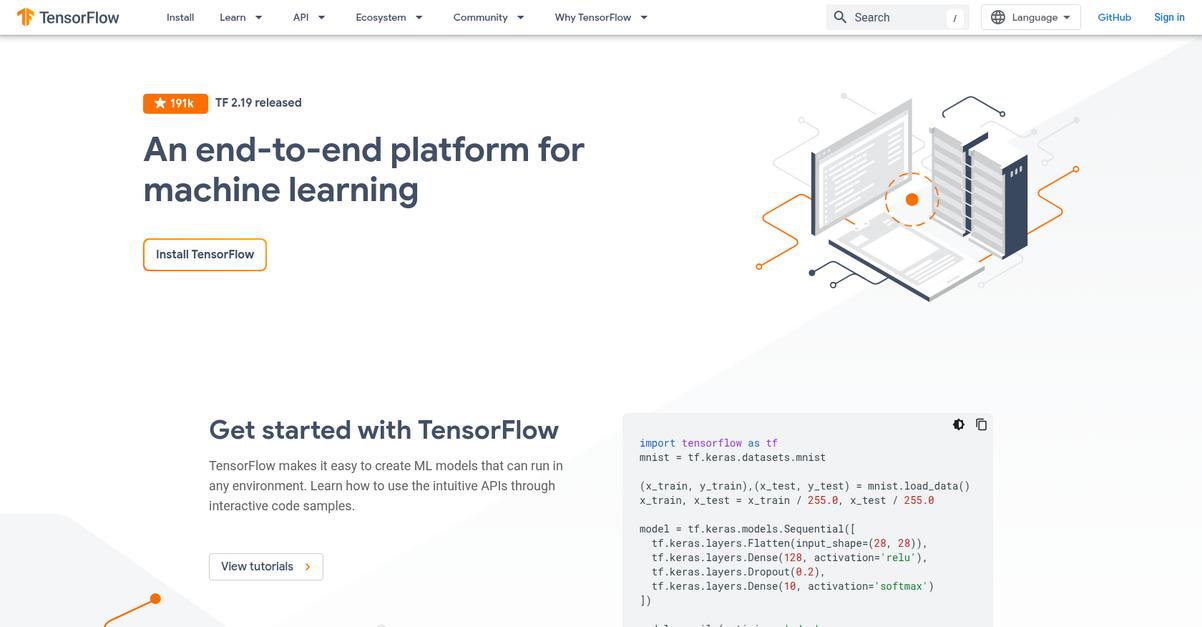
Task: Click the 'TensorFlow makes it easy' paragraph
Action: click(x=386, y=486)
